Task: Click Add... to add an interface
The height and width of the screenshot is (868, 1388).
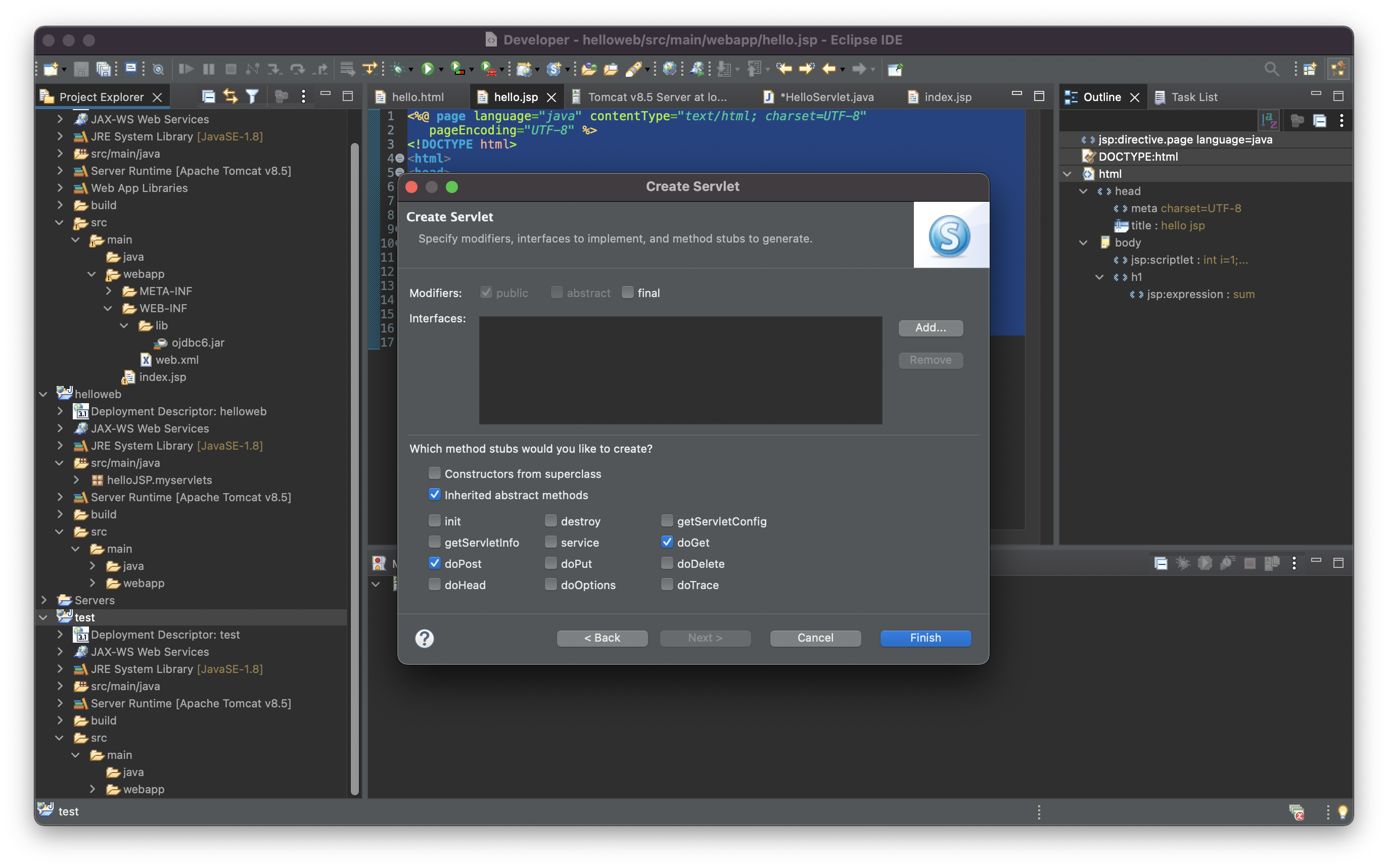Action: (x=931, y=328)
